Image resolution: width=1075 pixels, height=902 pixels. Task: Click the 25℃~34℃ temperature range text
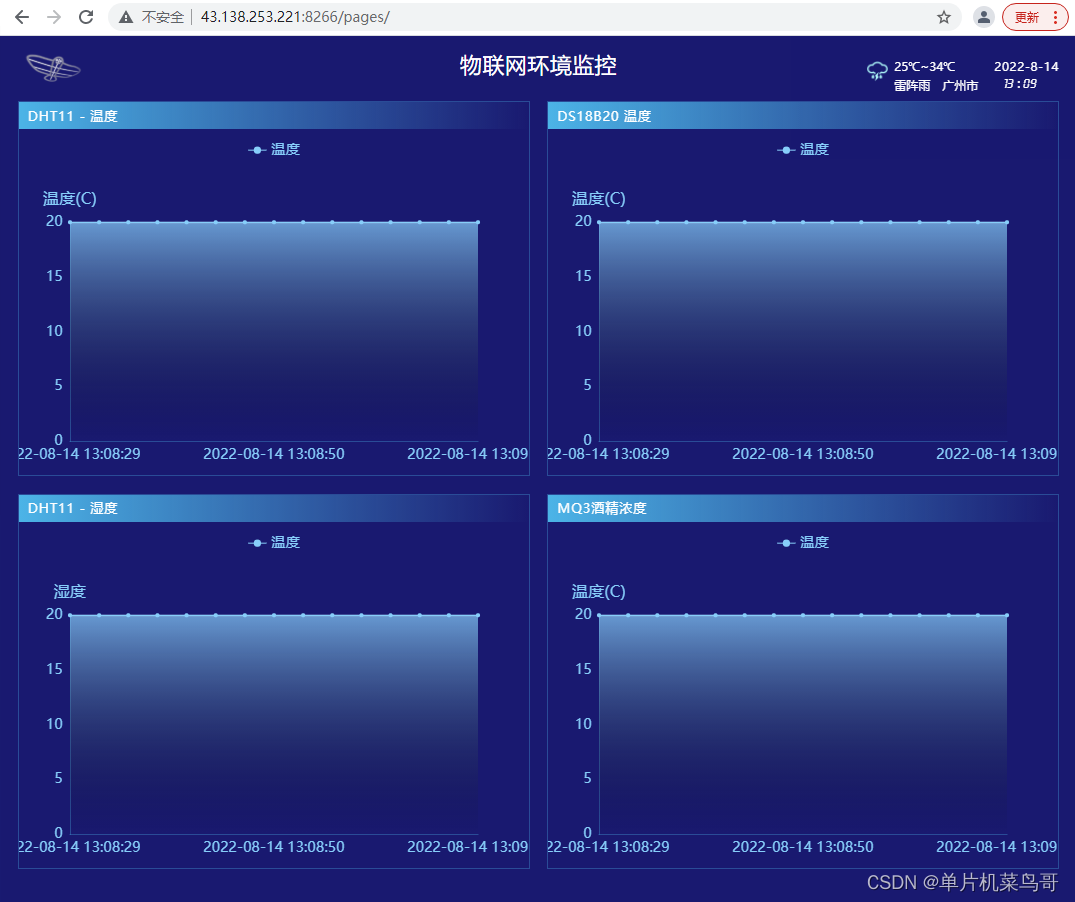click(924, 66)
